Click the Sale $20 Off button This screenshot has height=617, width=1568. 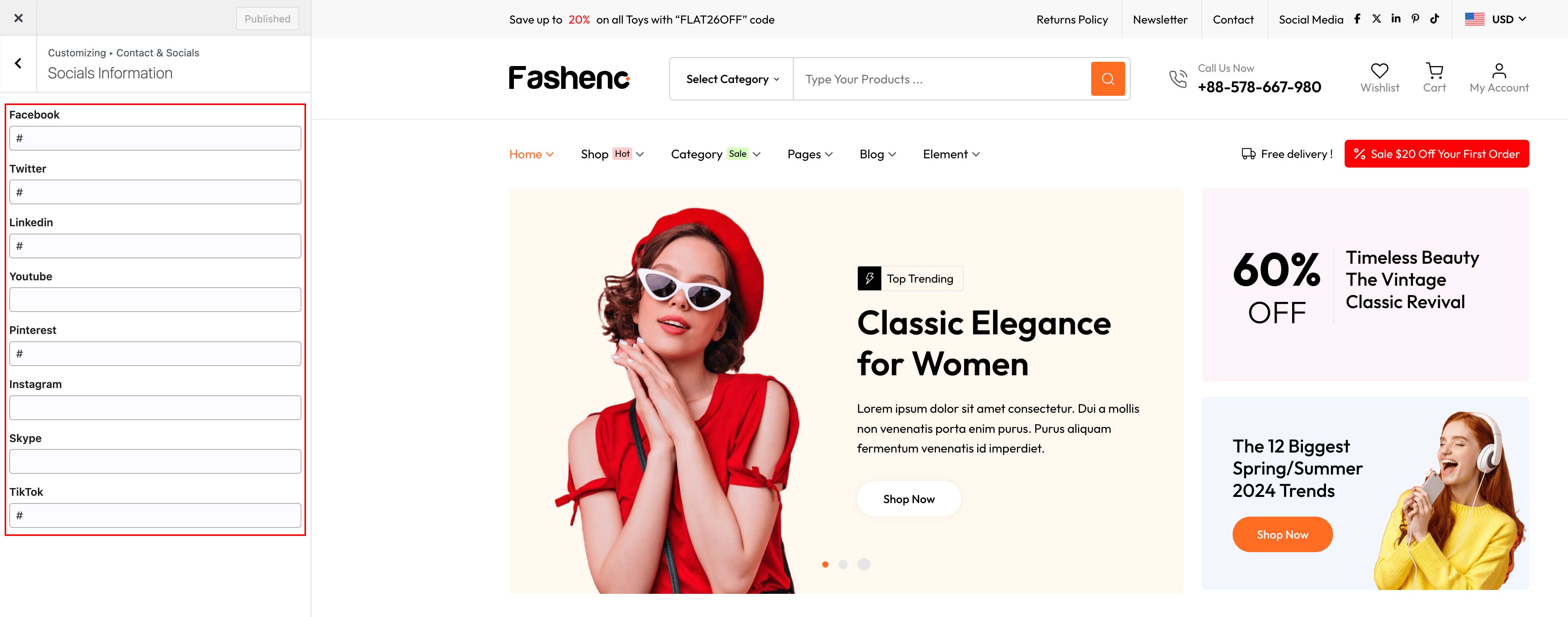point(1437,154)
